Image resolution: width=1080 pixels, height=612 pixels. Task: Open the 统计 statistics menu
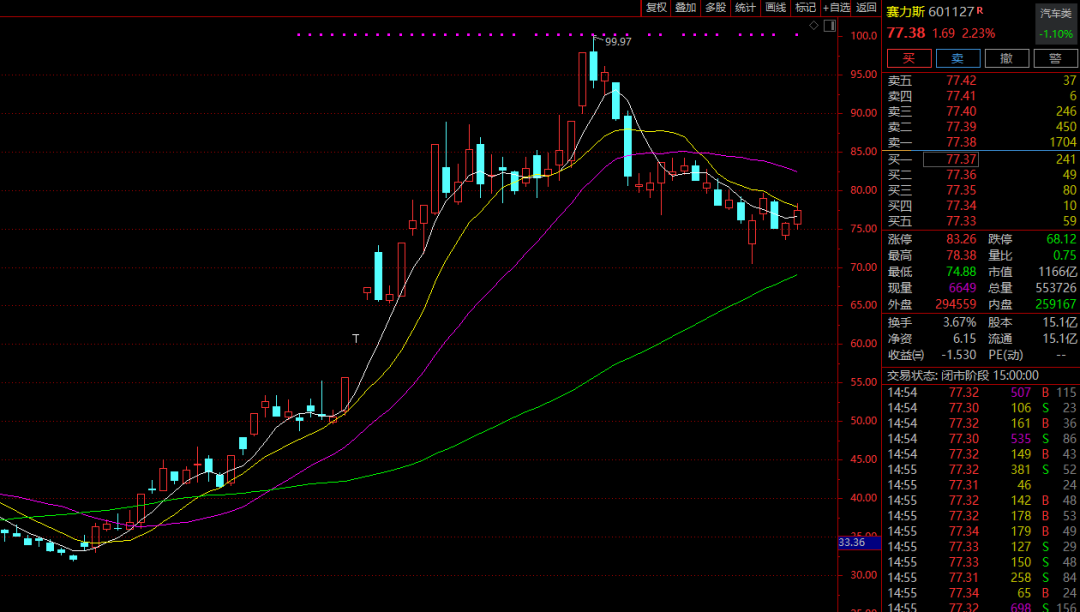[746, 8]
